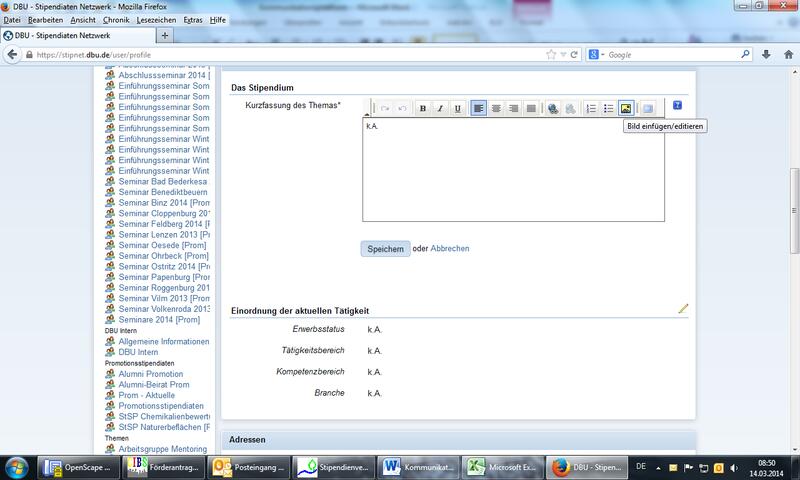Click the insert/edit image icon
The height and width of the screenshot is (480, 800).
tap(626, 108)
